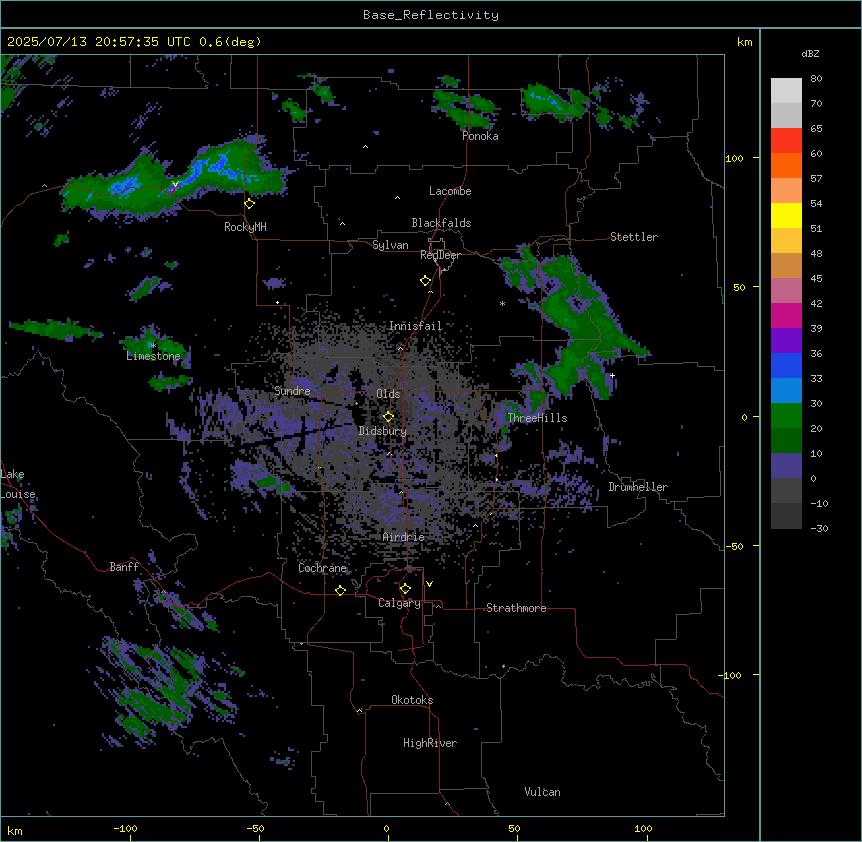Click the Calgary label
The height and width of the screenshot is (842, 862).
[400, 603]
